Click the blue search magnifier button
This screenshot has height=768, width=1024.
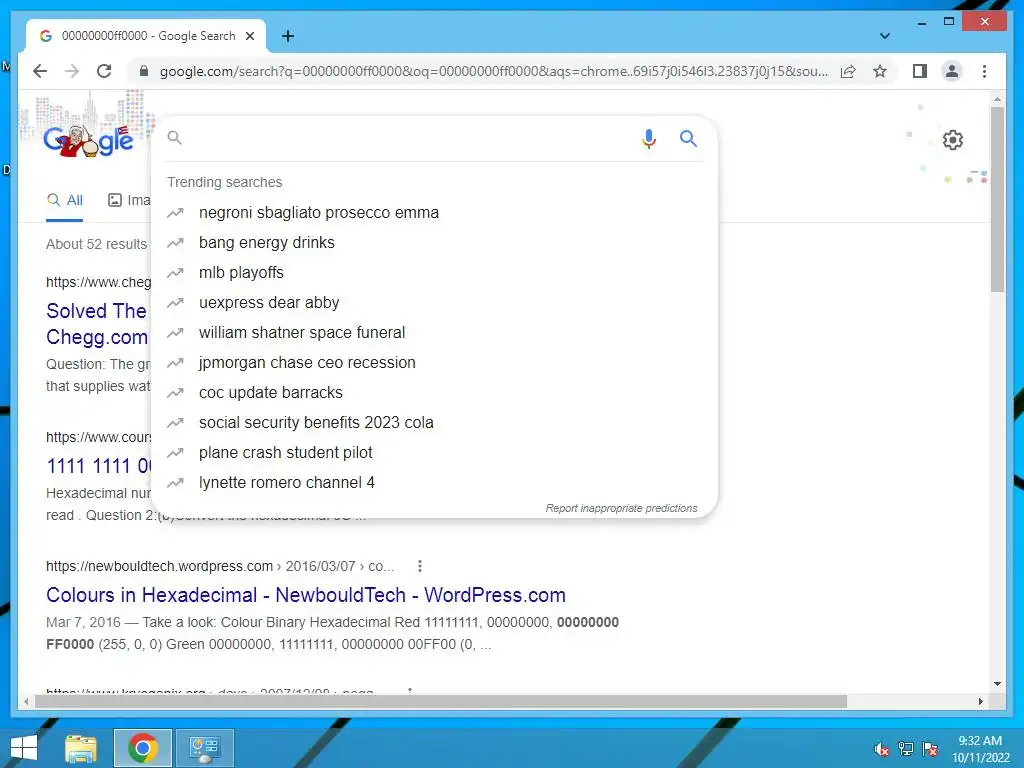(688, 138)
